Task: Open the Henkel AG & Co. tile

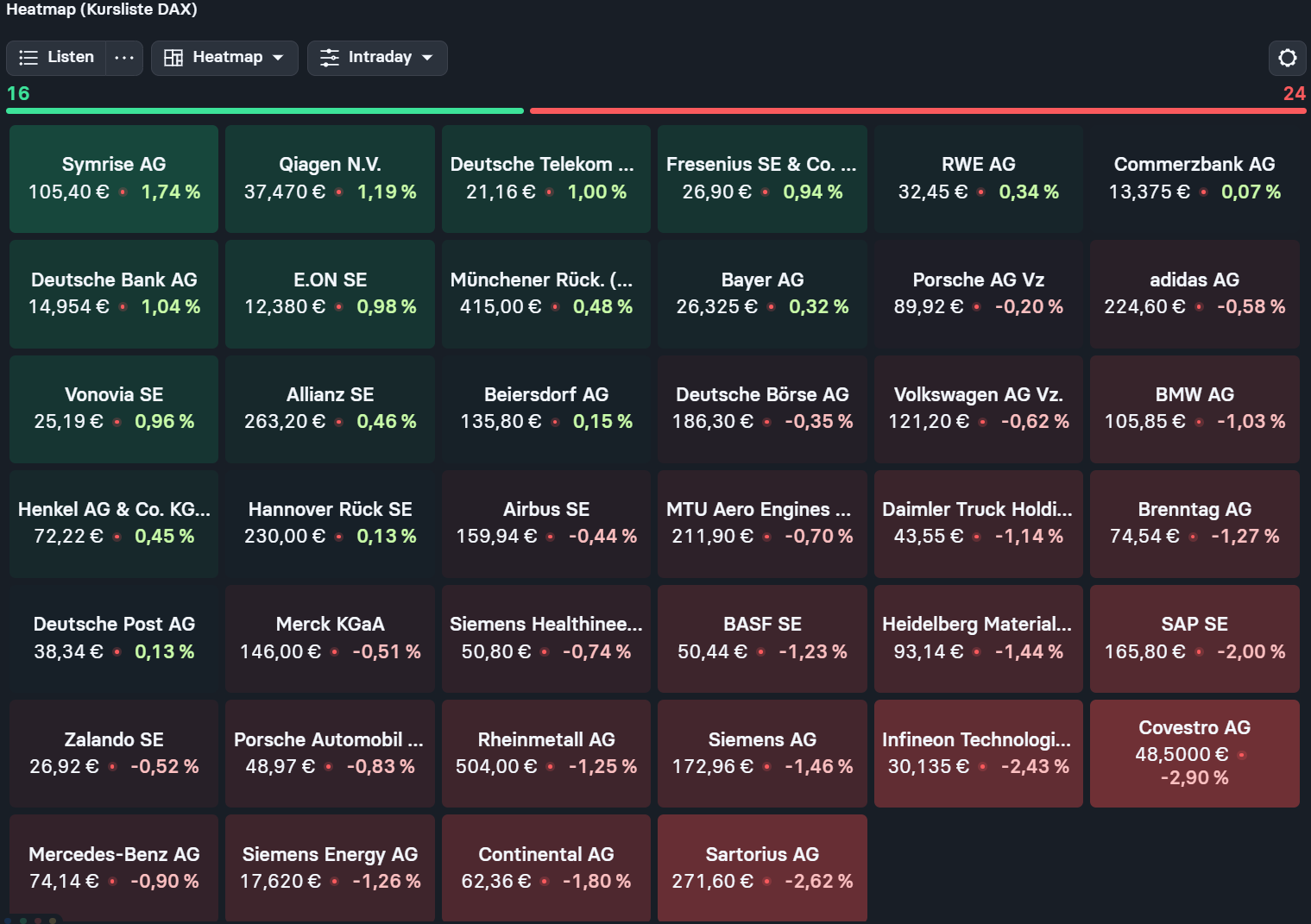Action: 114,524
